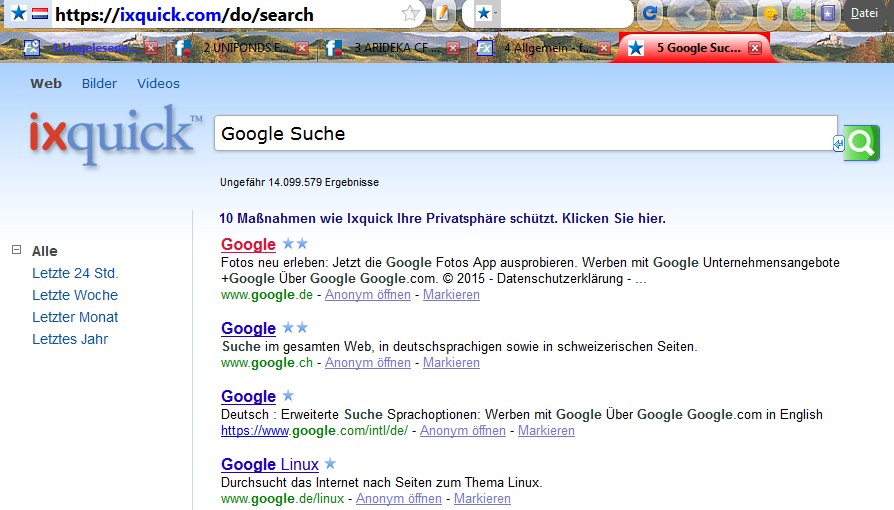
Task: Open the green puzzle add-ons icon
Action: [x=798, y=13]
